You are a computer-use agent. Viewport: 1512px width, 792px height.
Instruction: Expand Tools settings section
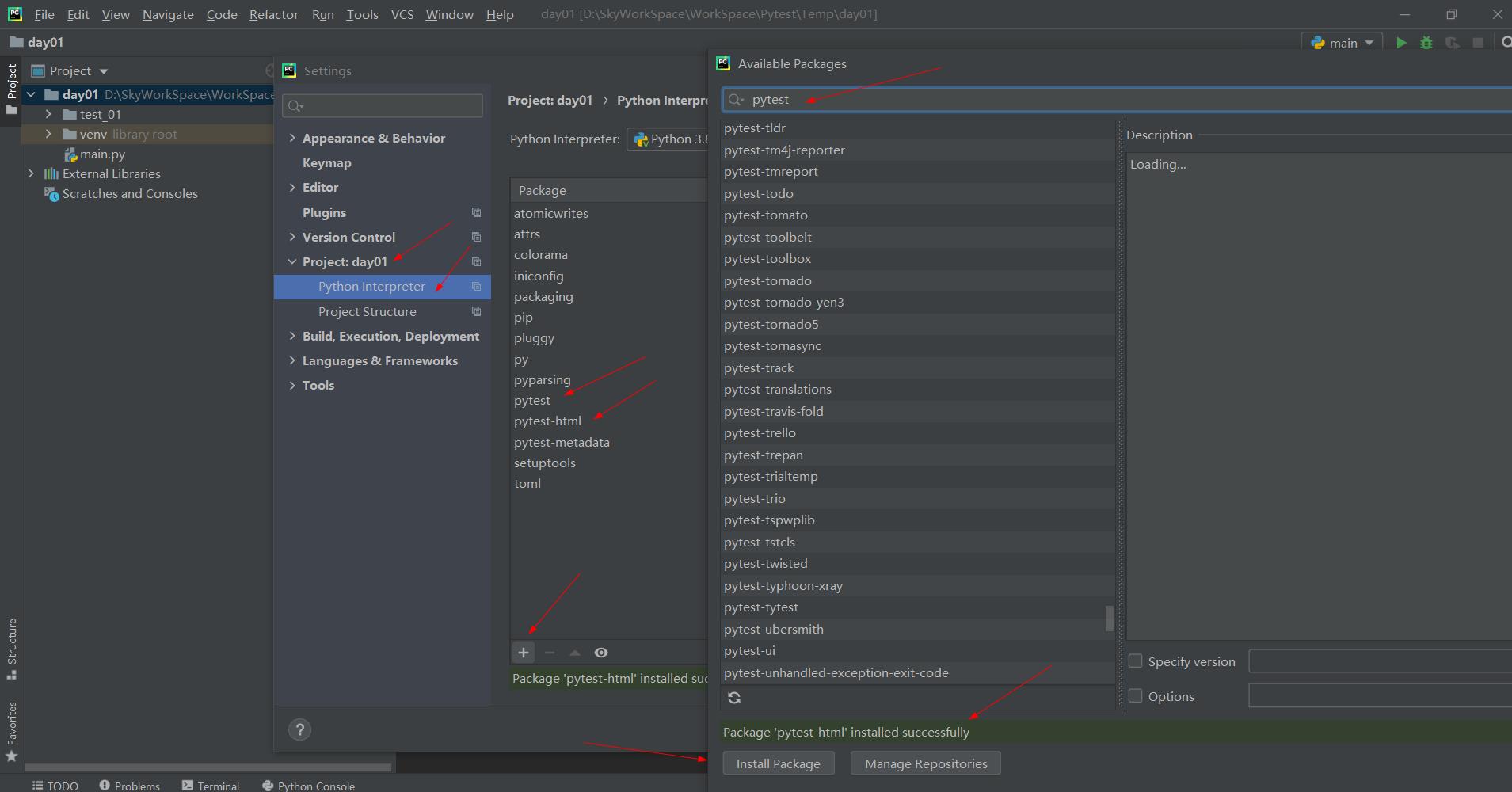(292, 385)
